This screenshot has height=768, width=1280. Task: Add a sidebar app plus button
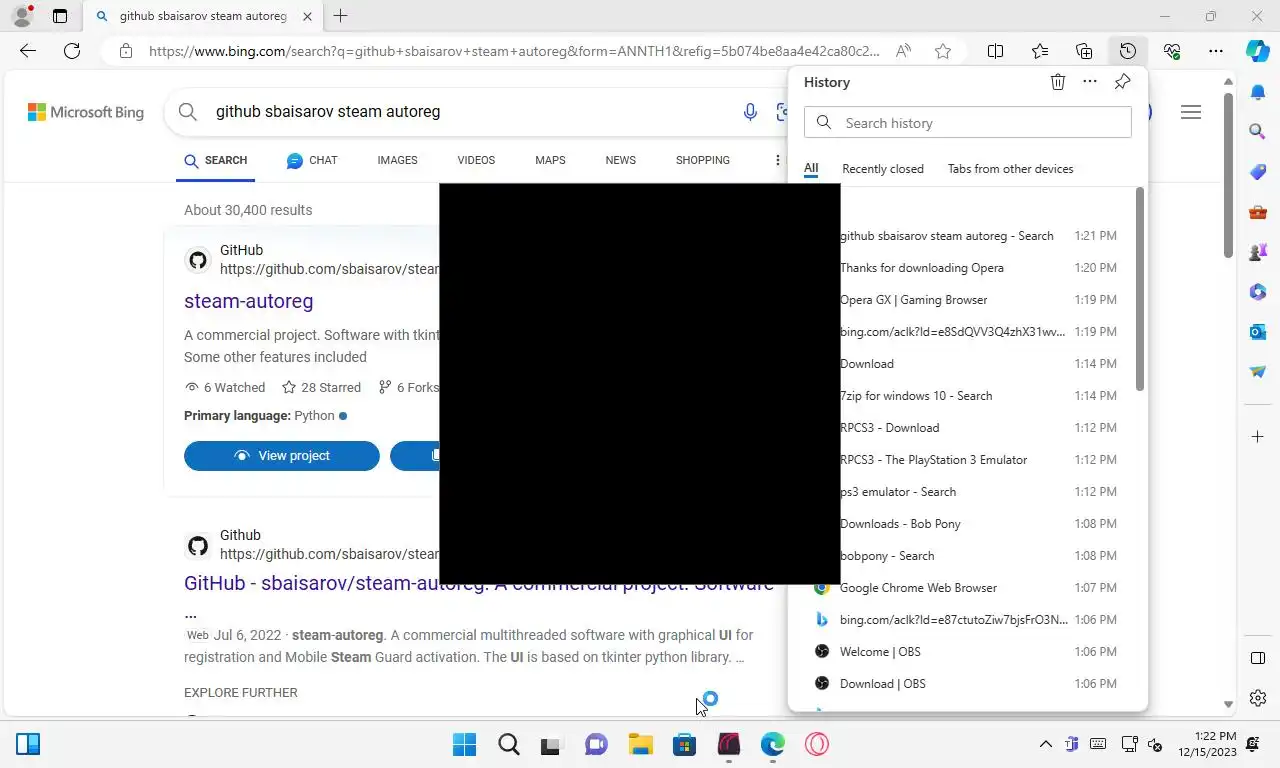tap(1258, 437)
